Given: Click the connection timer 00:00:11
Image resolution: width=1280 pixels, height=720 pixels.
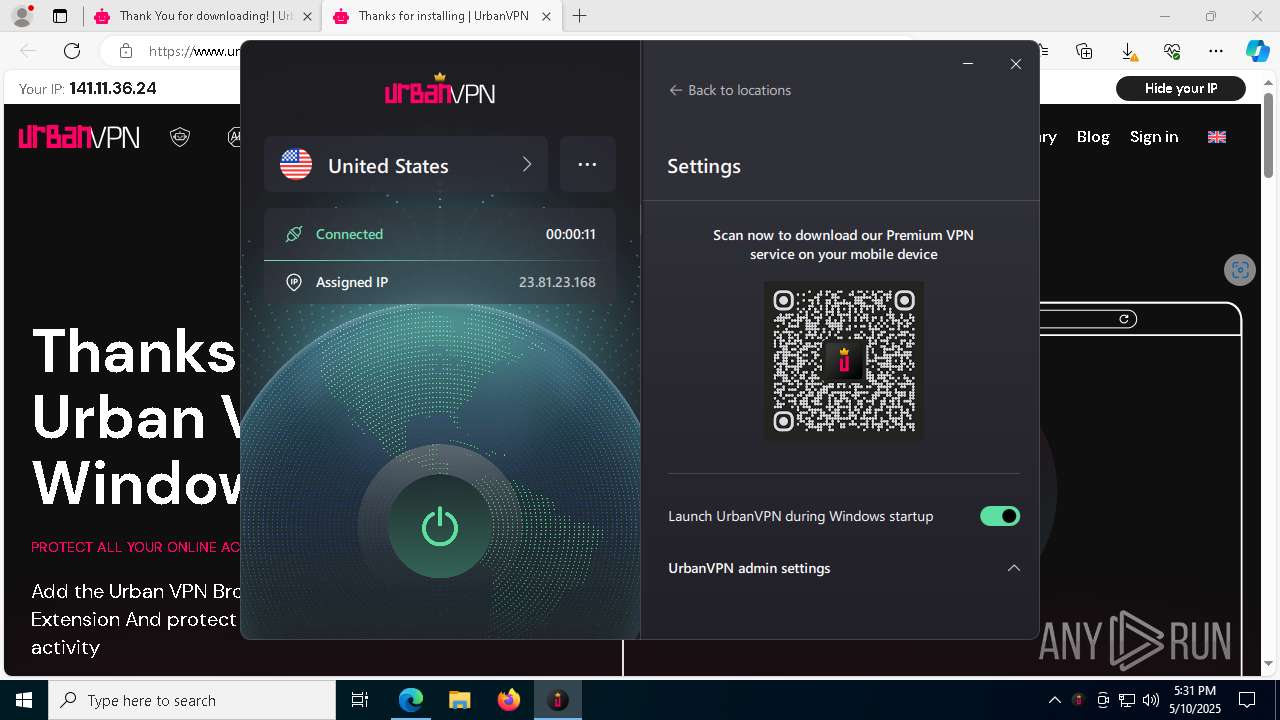Looking at the screenshot, I should 571,234.
